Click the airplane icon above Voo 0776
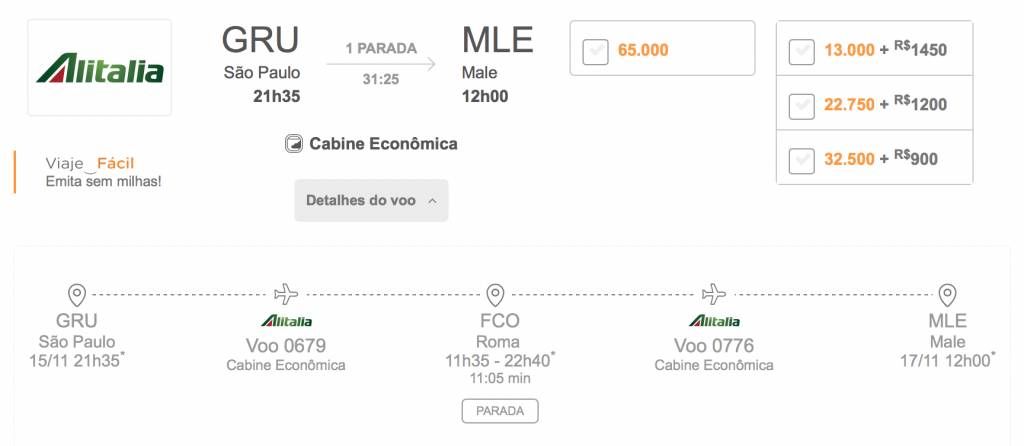 tap(714, 295)
